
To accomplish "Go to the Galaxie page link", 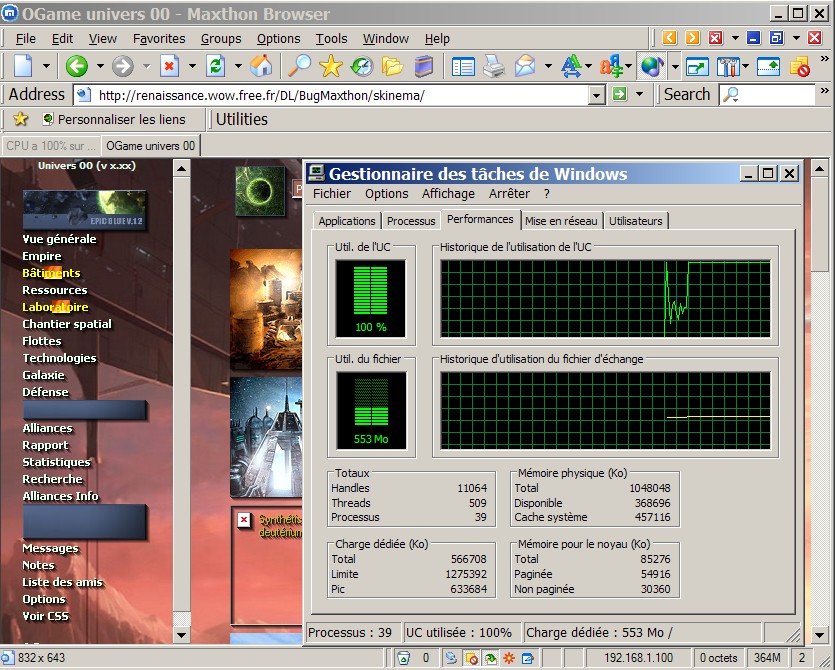I will click(x=43, y=375).
